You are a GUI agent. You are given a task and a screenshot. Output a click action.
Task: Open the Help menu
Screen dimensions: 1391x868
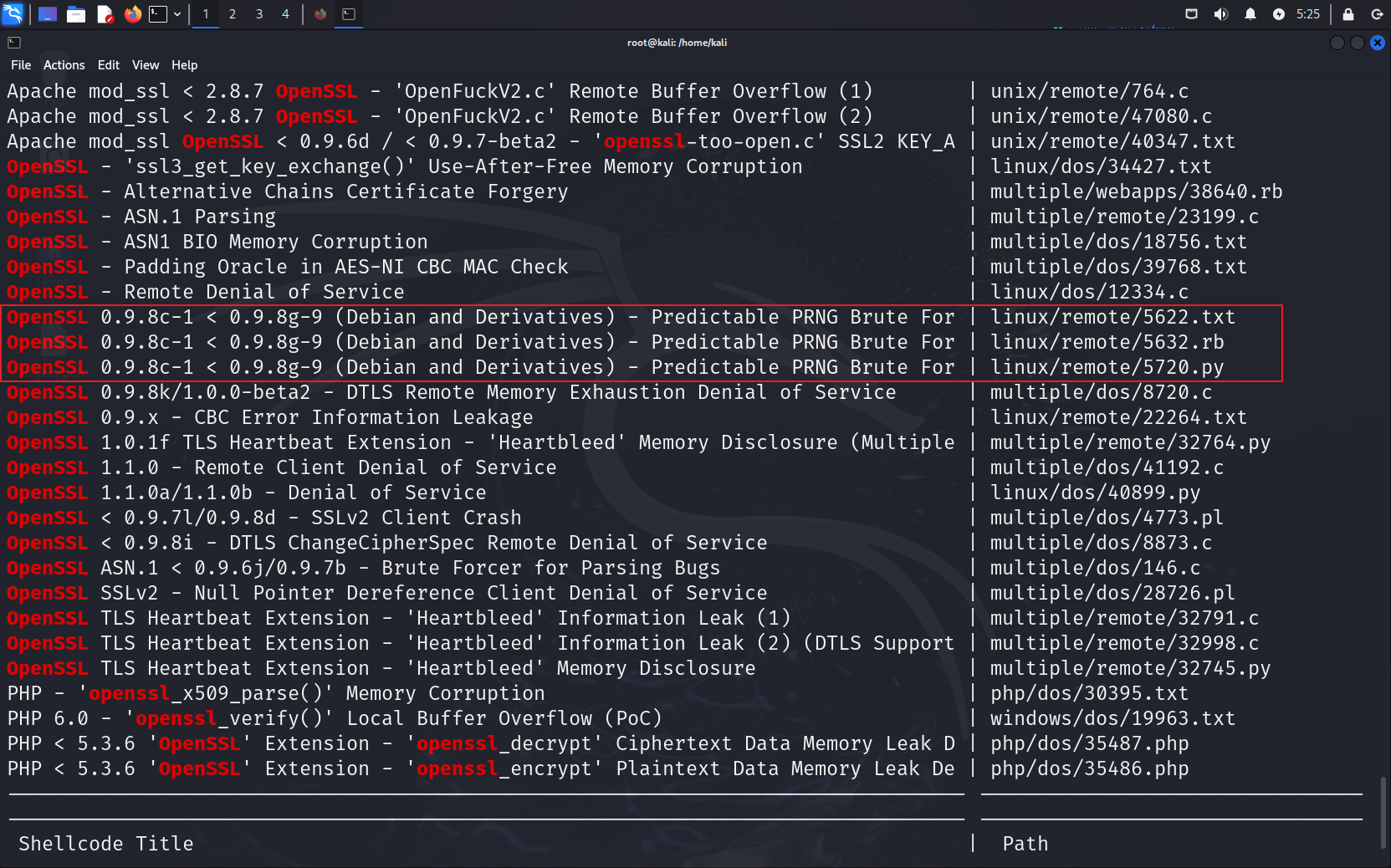click(185, 65)
